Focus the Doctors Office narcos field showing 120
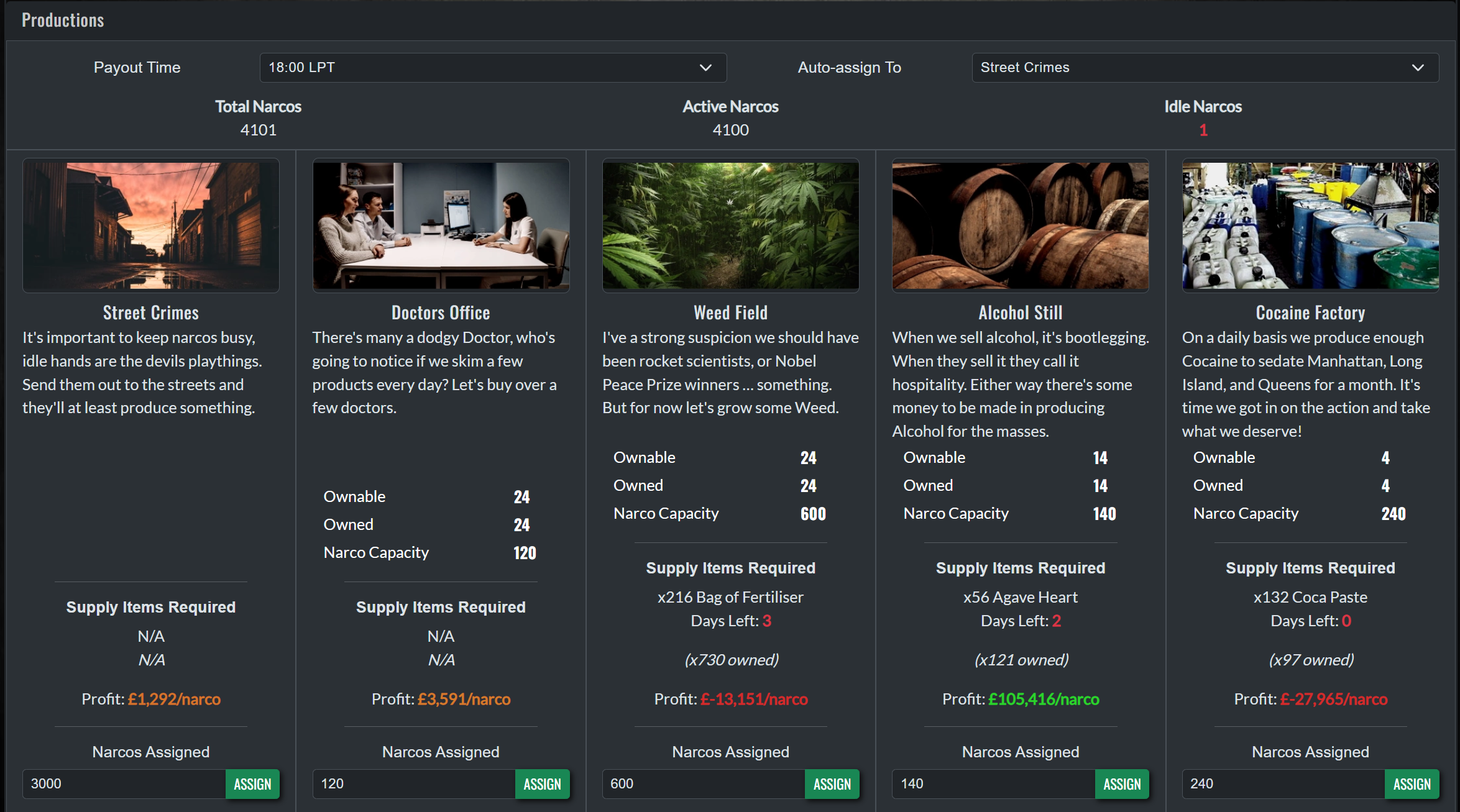 414,784
